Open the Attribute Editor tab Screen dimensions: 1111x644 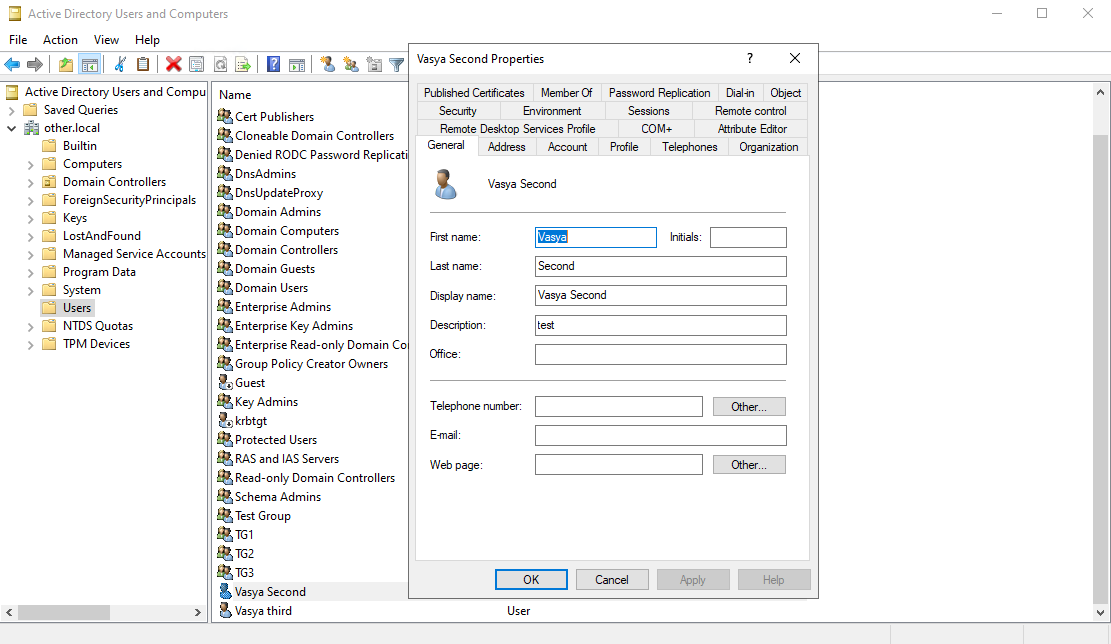[x=752, y=129]
